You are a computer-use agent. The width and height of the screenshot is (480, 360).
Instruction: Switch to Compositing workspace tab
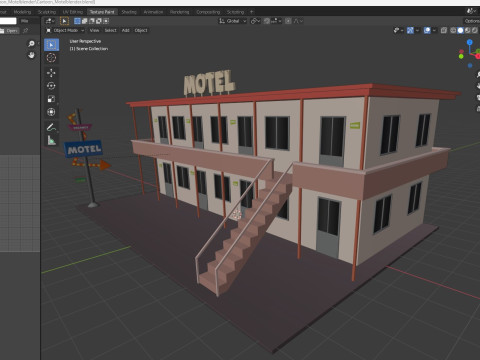click(x=208, y=12)
